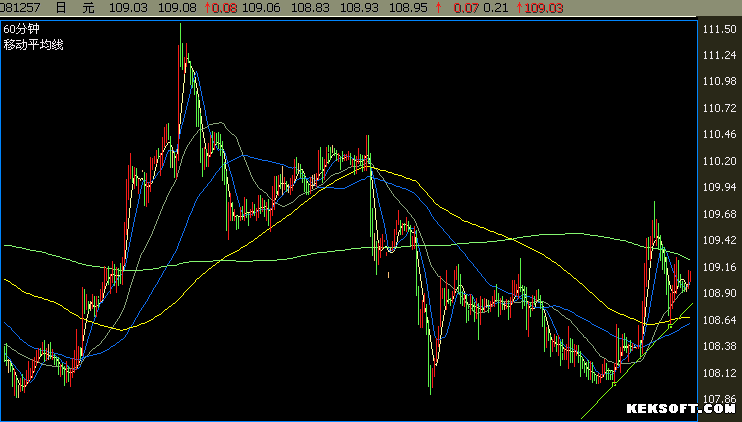Click the 109.16 price axis label
The height and width of the screenshot is (422, 742).
[719, 267]
